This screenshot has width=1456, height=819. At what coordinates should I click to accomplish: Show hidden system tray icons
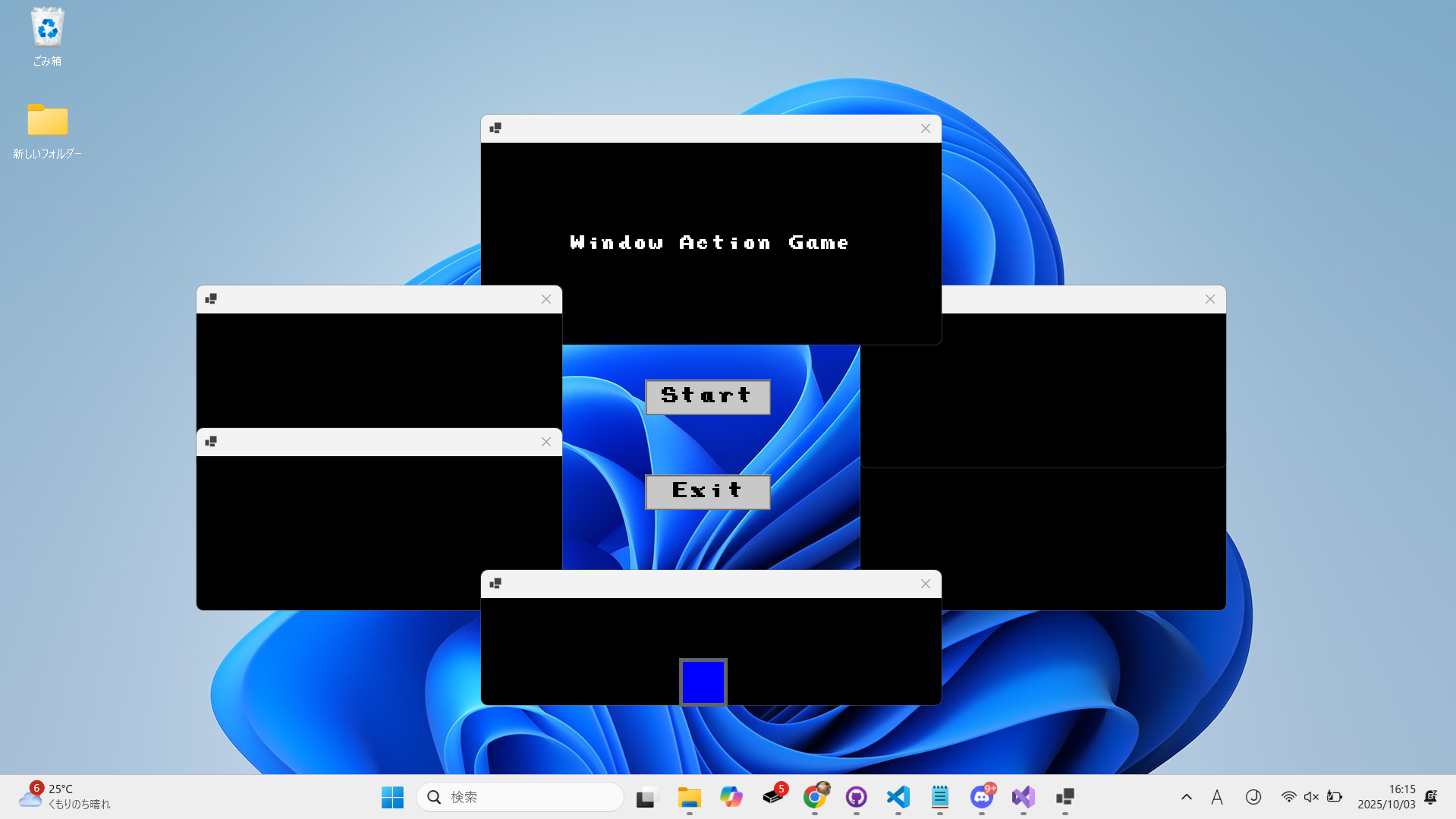click(x=1187, y=797)
